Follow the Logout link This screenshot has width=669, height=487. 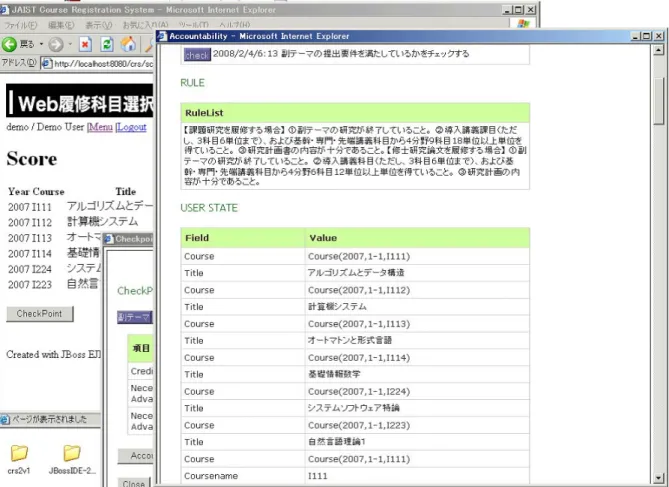[x=131, y=127]
